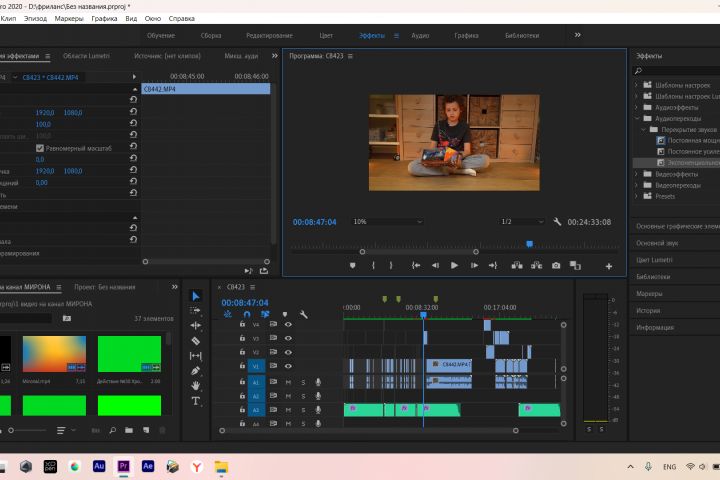
Task: Open the Button Editor plus icon
Action: click(608, 266)
